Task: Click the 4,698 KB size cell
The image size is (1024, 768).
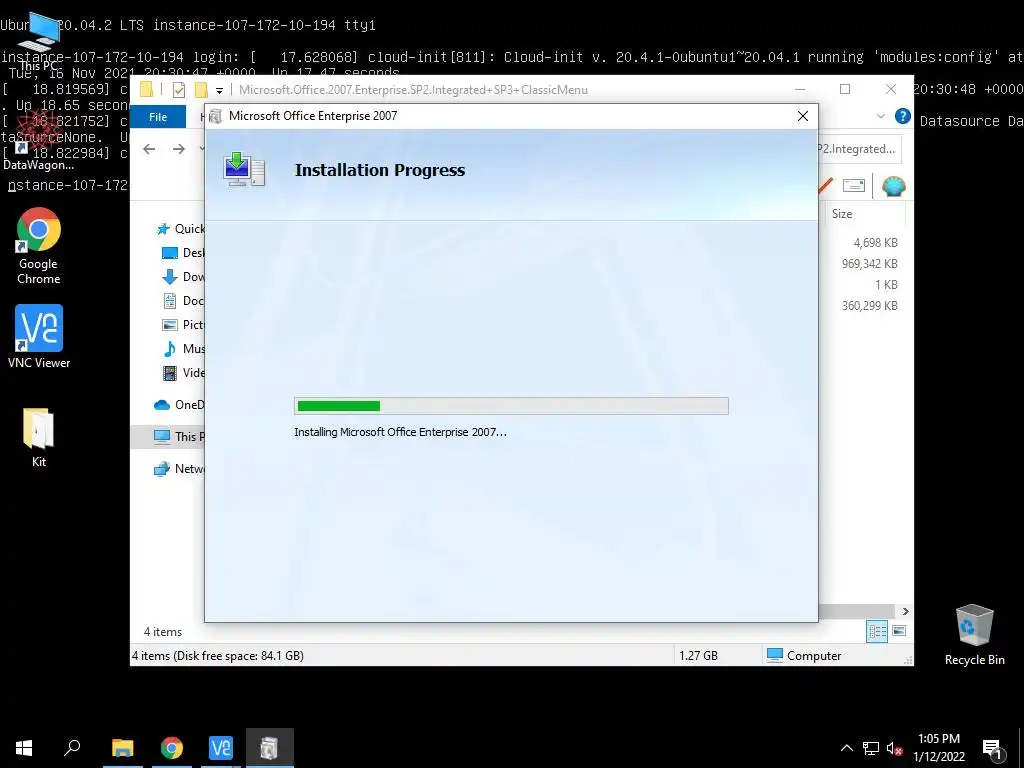Action: click(x=875, y=242)
